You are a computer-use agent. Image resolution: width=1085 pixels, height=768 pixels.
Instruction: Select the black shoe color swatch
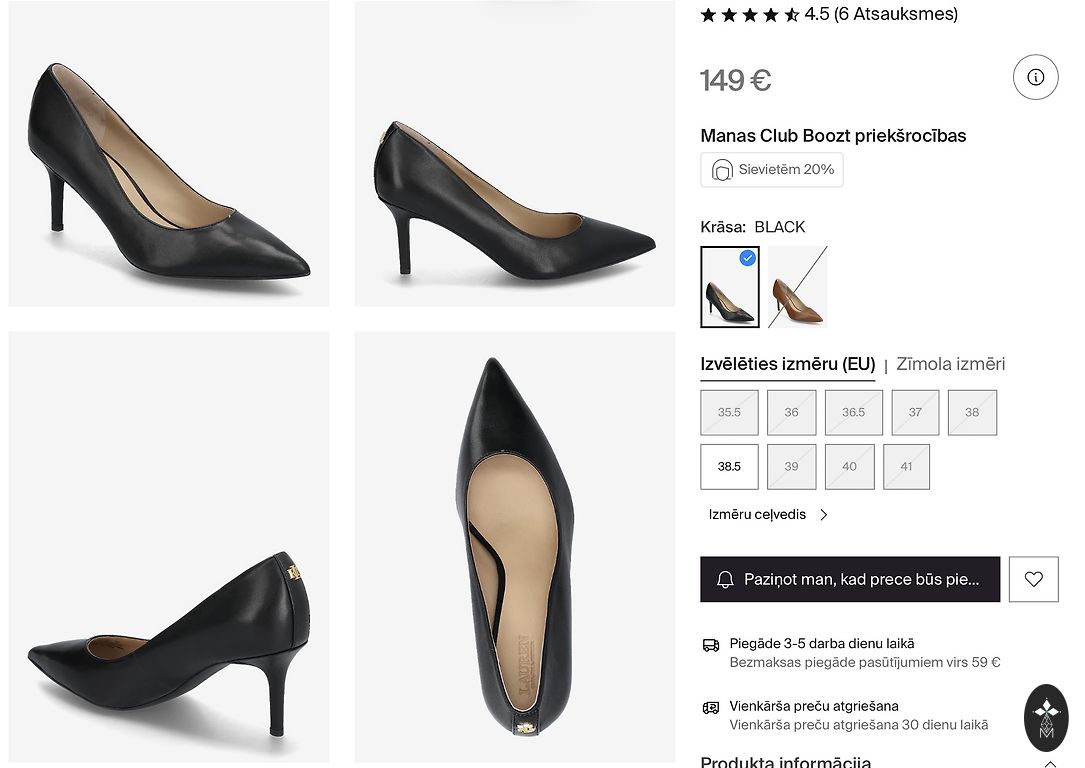730,287
